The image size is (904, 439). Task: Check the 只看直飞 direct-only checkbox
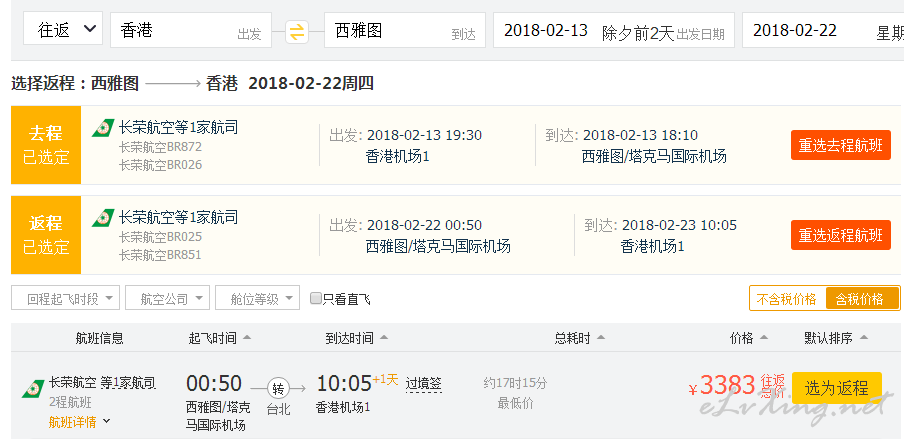pyautogui.click(x=315, y=298)
